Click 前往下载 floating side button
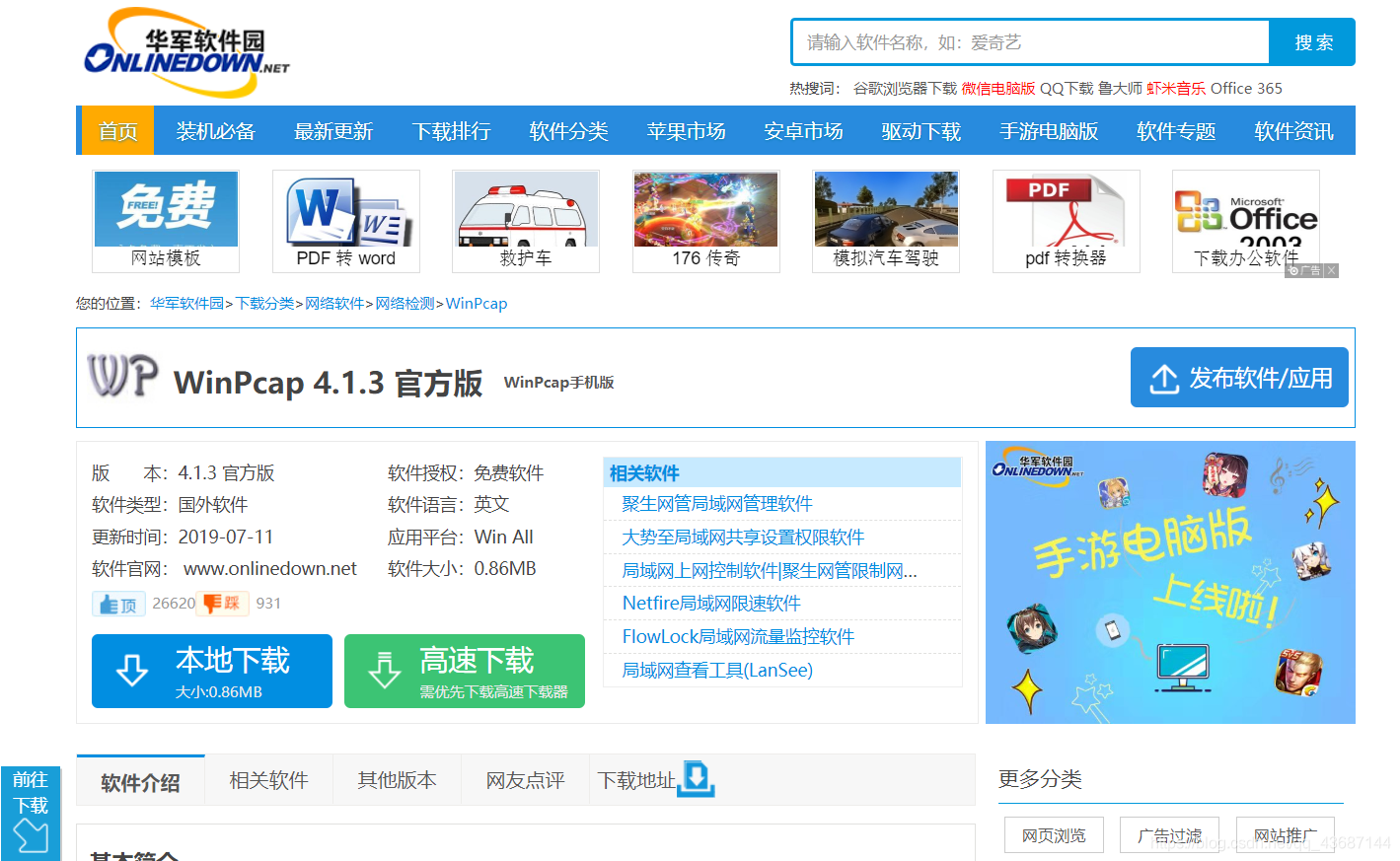Screen dimensions: 1400x861 click(x=31, y=813)
